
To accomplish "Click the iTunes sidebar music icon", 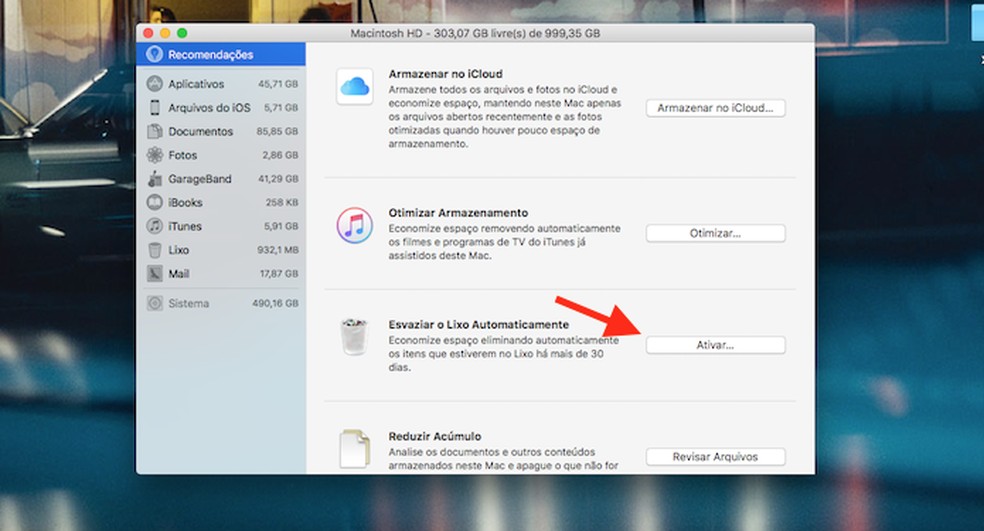I will click(x=154, y=226).
